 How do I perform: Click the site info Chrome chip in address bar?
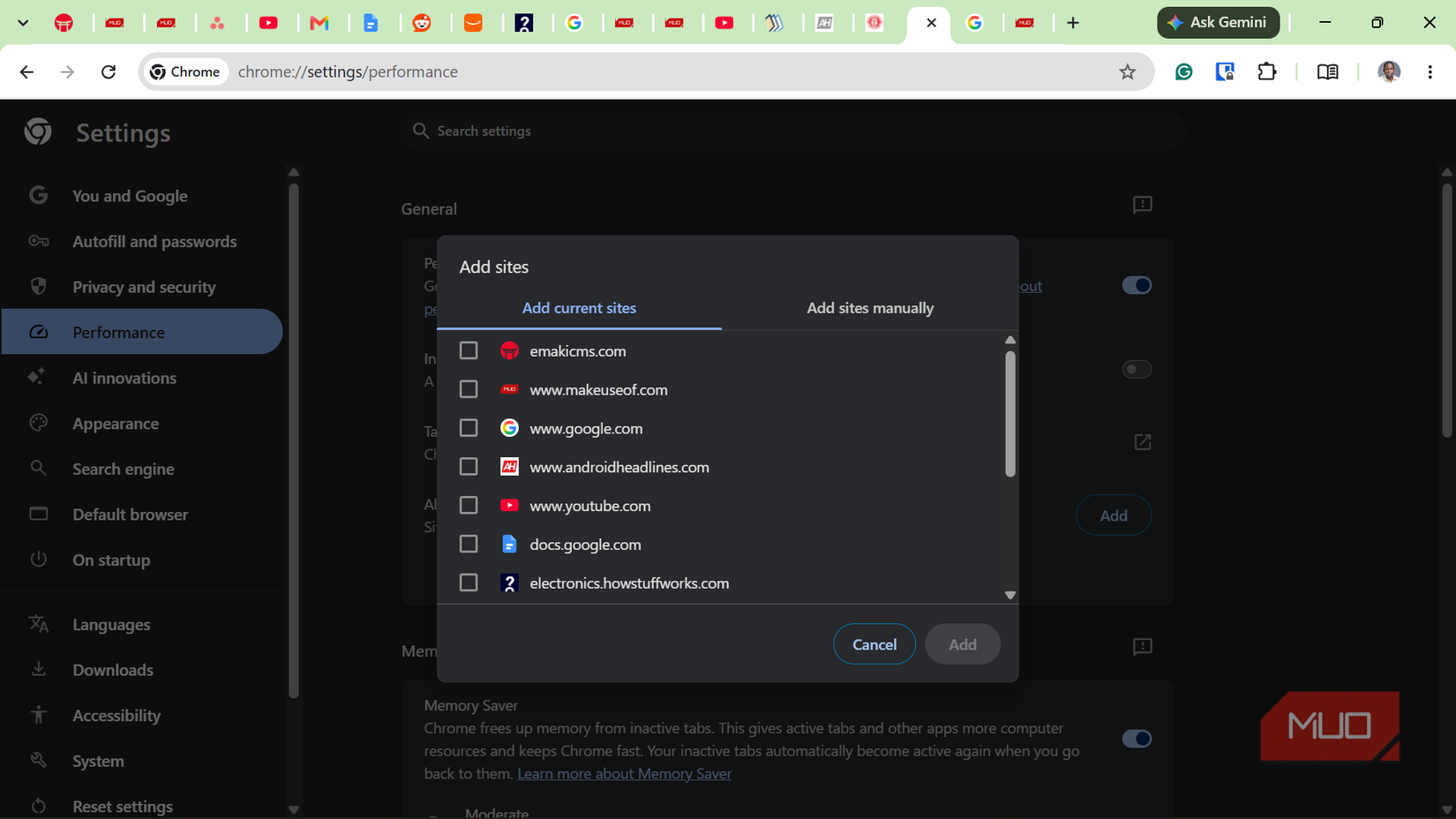185,71
